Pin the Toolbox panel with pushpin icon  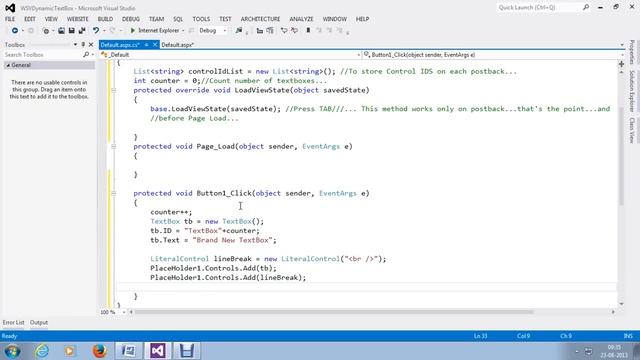[83, 44]
